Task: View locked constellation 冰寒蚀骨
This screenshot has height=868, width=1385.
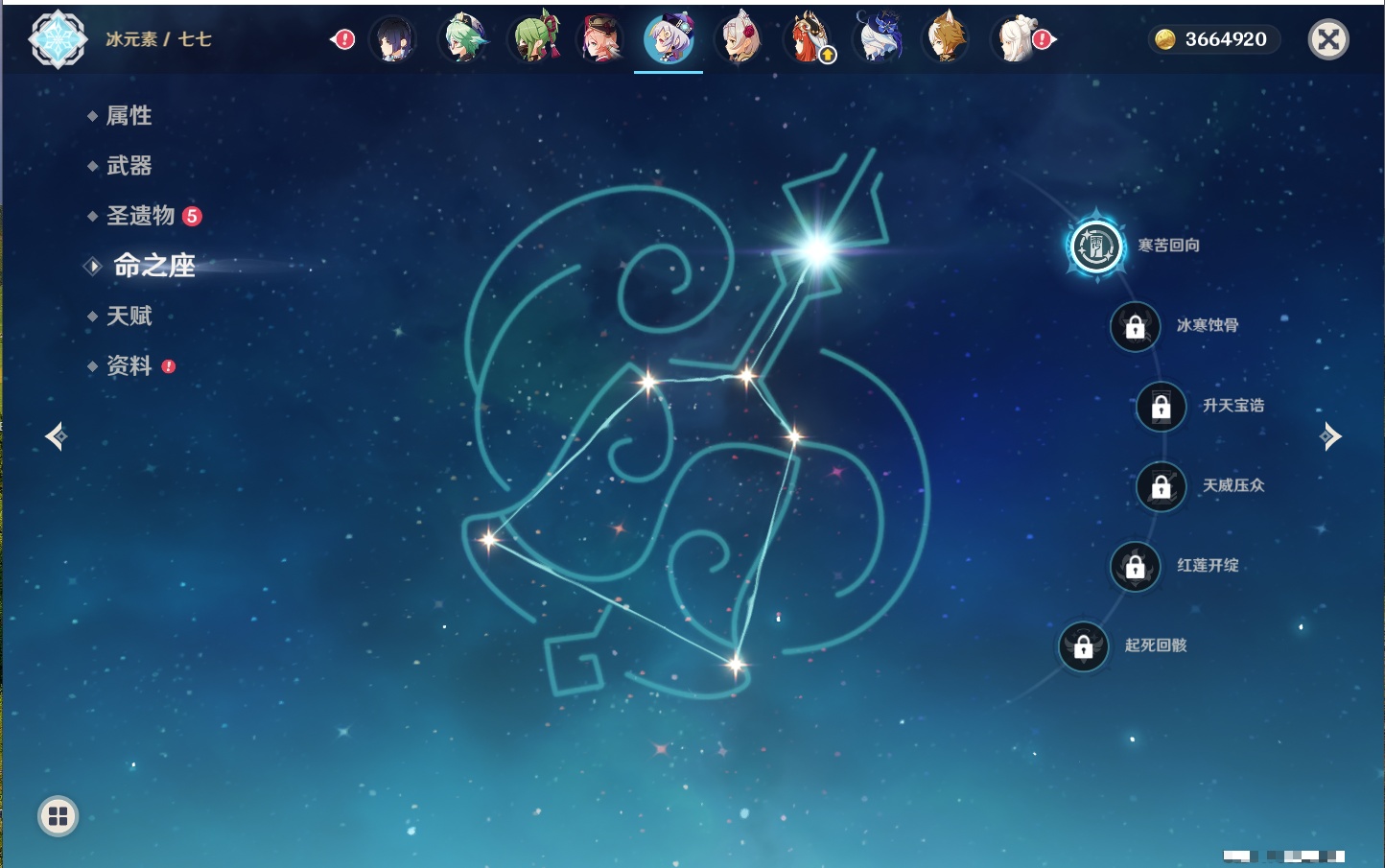Action: click(1135, 326)
